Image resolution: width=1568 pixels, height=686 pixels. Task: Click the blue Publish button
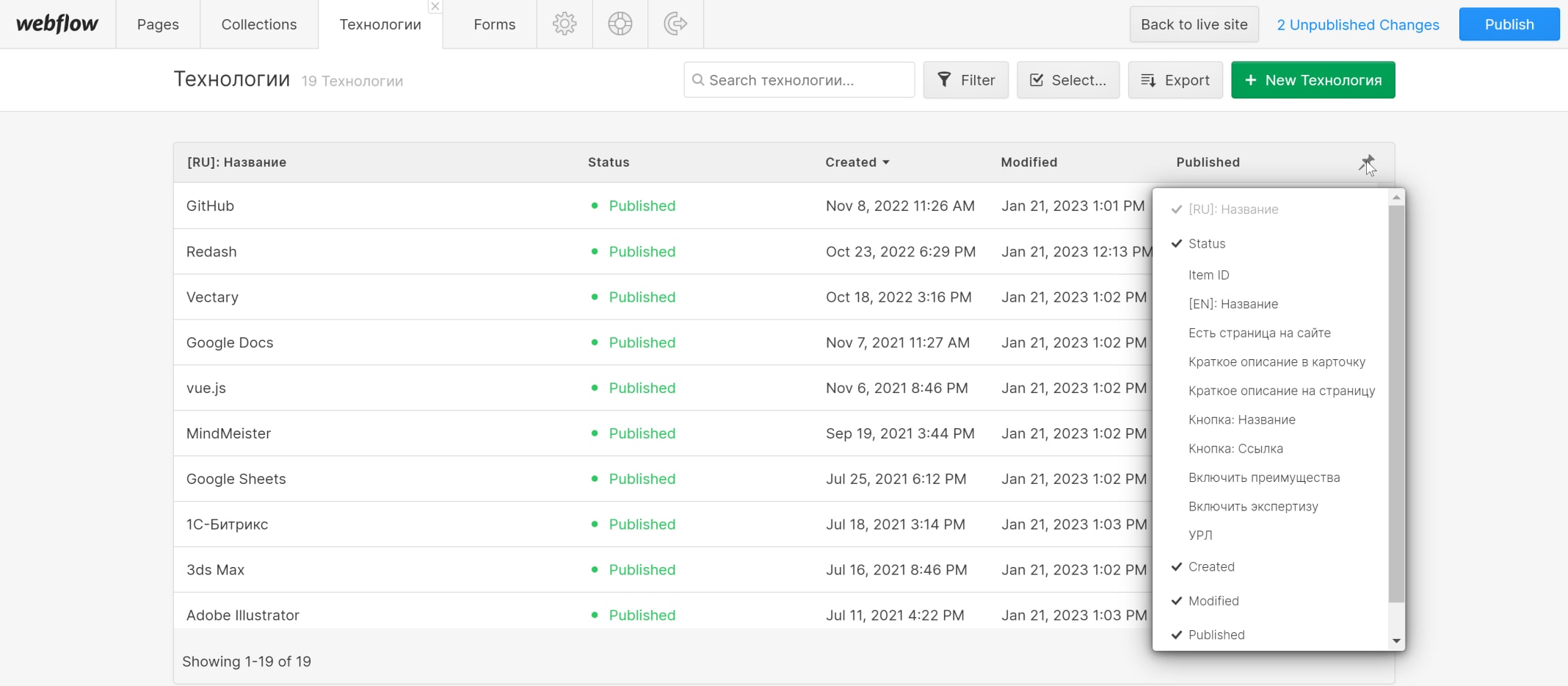tap(1509, 24)
